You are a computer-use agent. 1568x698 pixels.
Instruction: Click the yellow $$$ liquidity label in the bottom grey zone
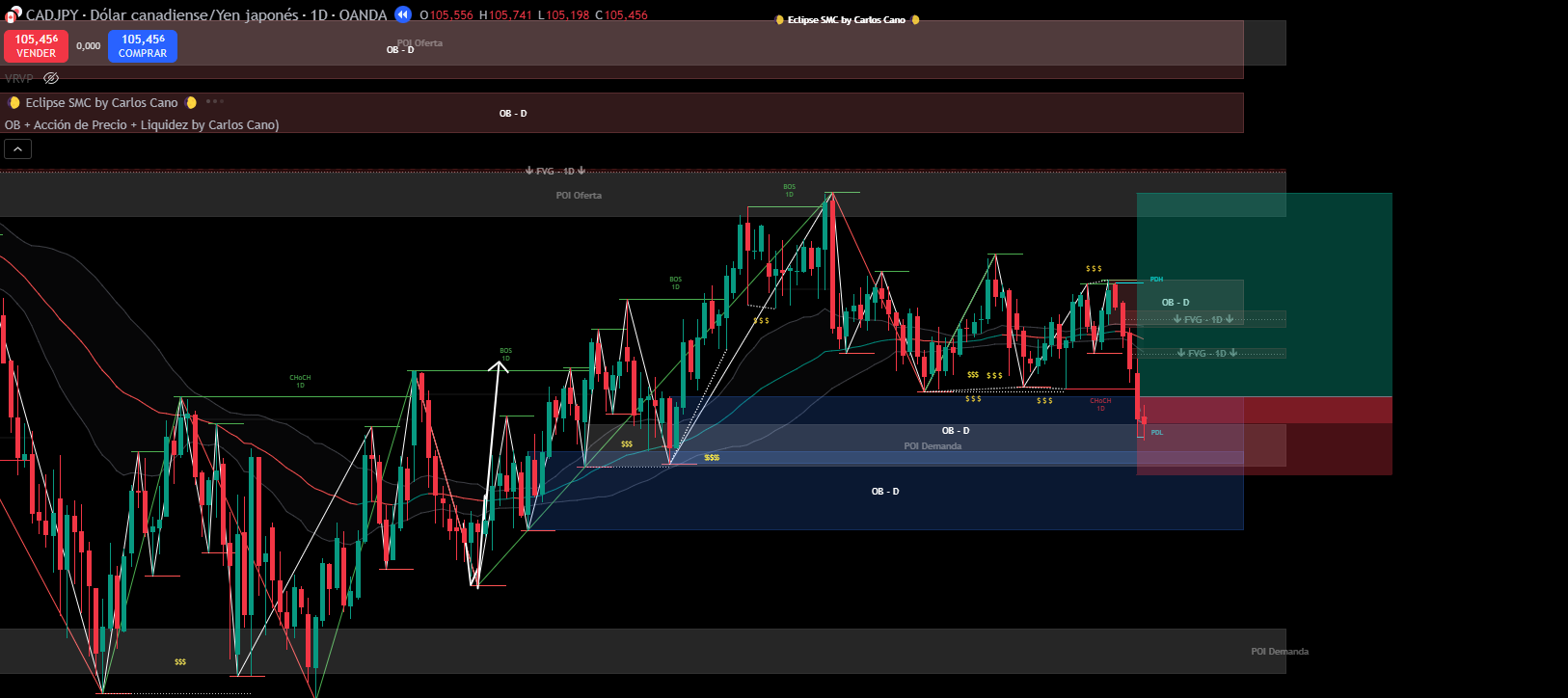point(180,662)
